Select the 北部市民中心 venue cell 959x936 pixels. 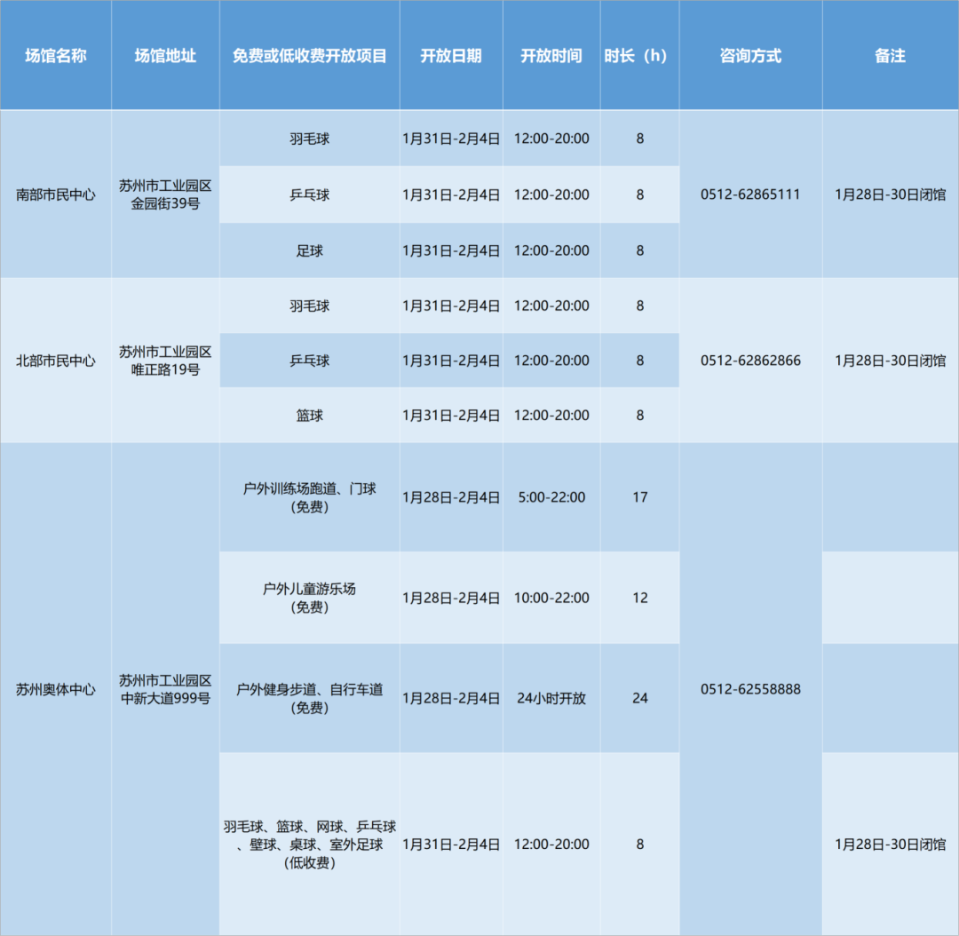(x=55, y=360)
